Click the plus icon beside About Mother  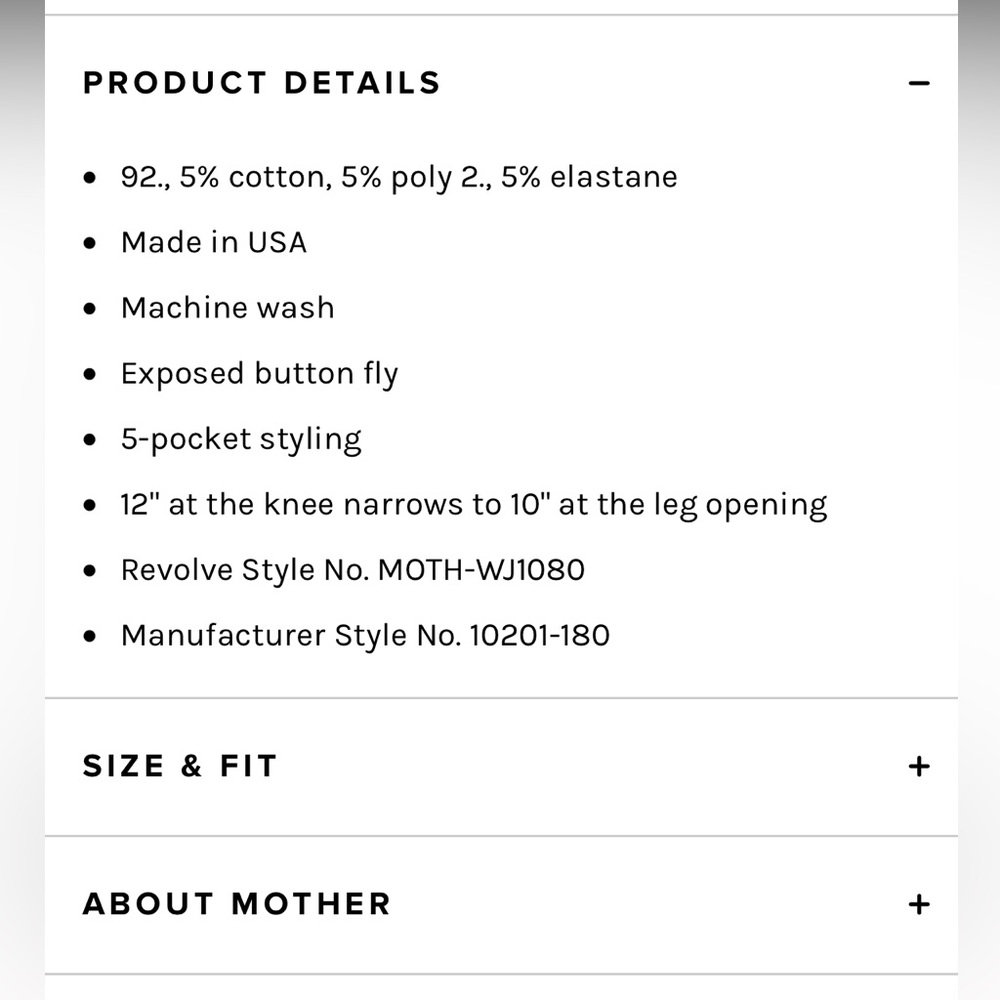pyautogui.click(x=918, y=903)
